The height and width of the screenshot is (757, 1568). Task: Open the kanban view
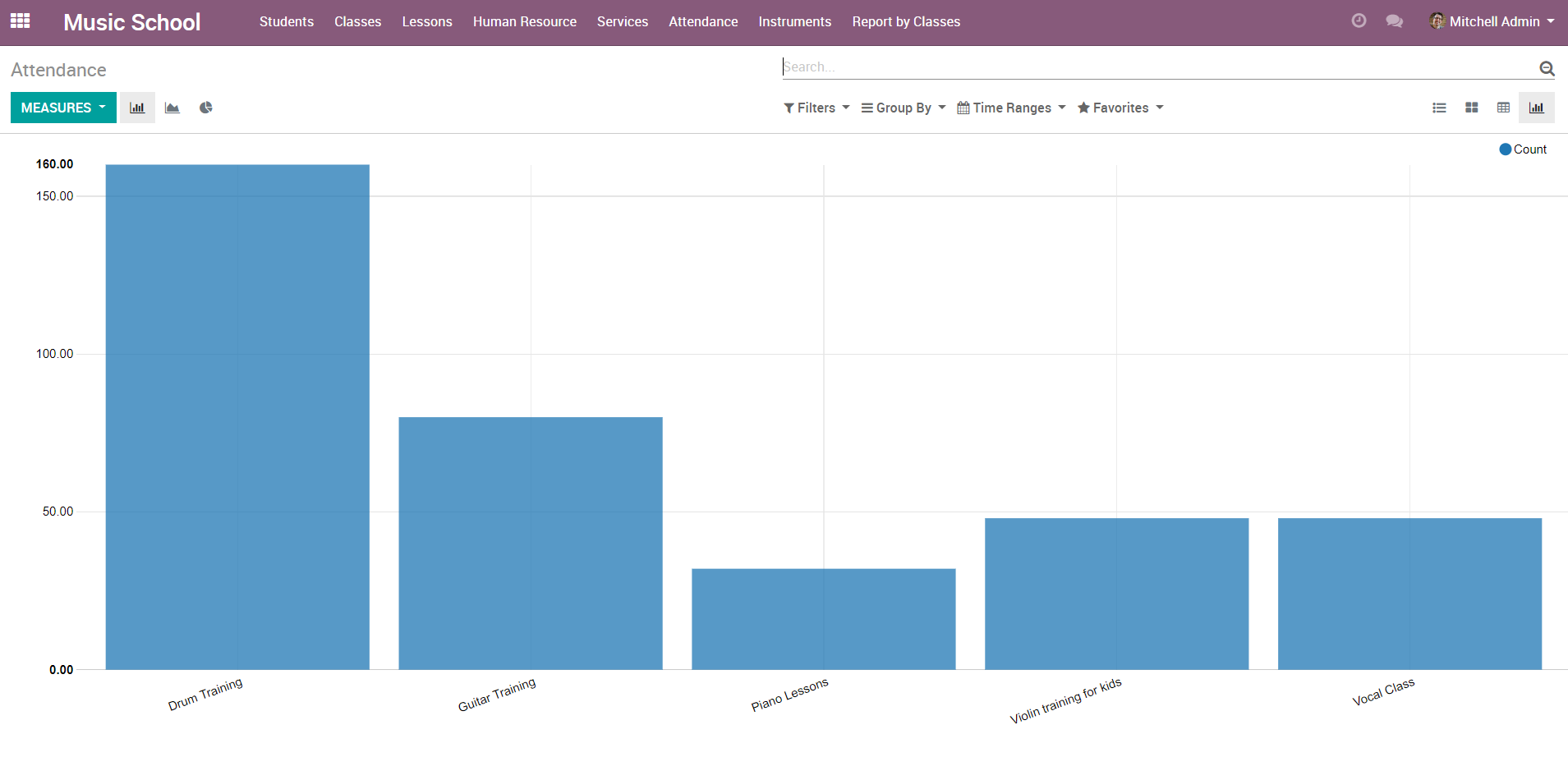click(x=1471, y=108)
